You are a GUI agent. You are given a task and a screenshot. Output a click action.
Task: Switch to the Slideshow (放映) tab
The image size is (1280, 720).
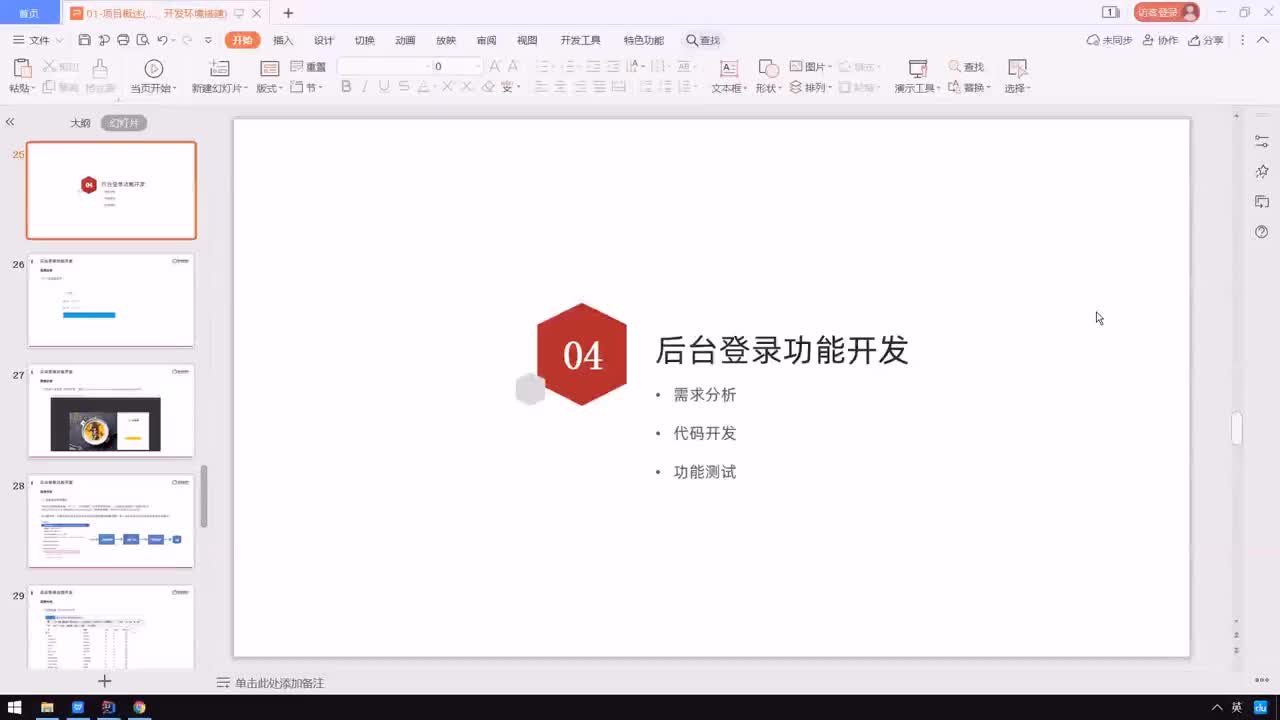pos(446,40)
